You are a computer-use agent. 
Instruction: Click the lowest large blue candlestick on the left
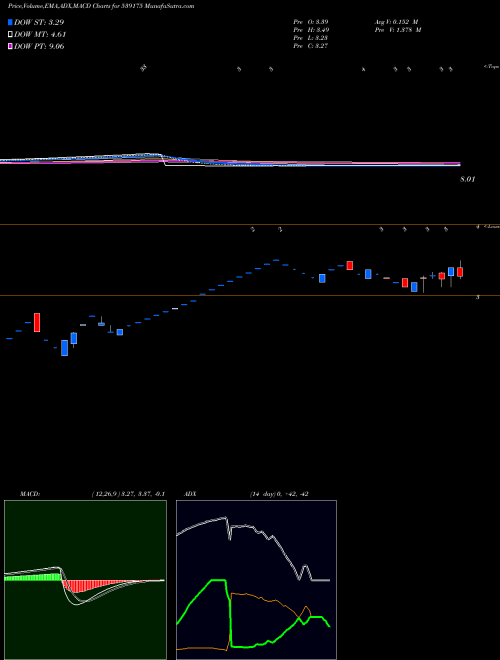64,348
